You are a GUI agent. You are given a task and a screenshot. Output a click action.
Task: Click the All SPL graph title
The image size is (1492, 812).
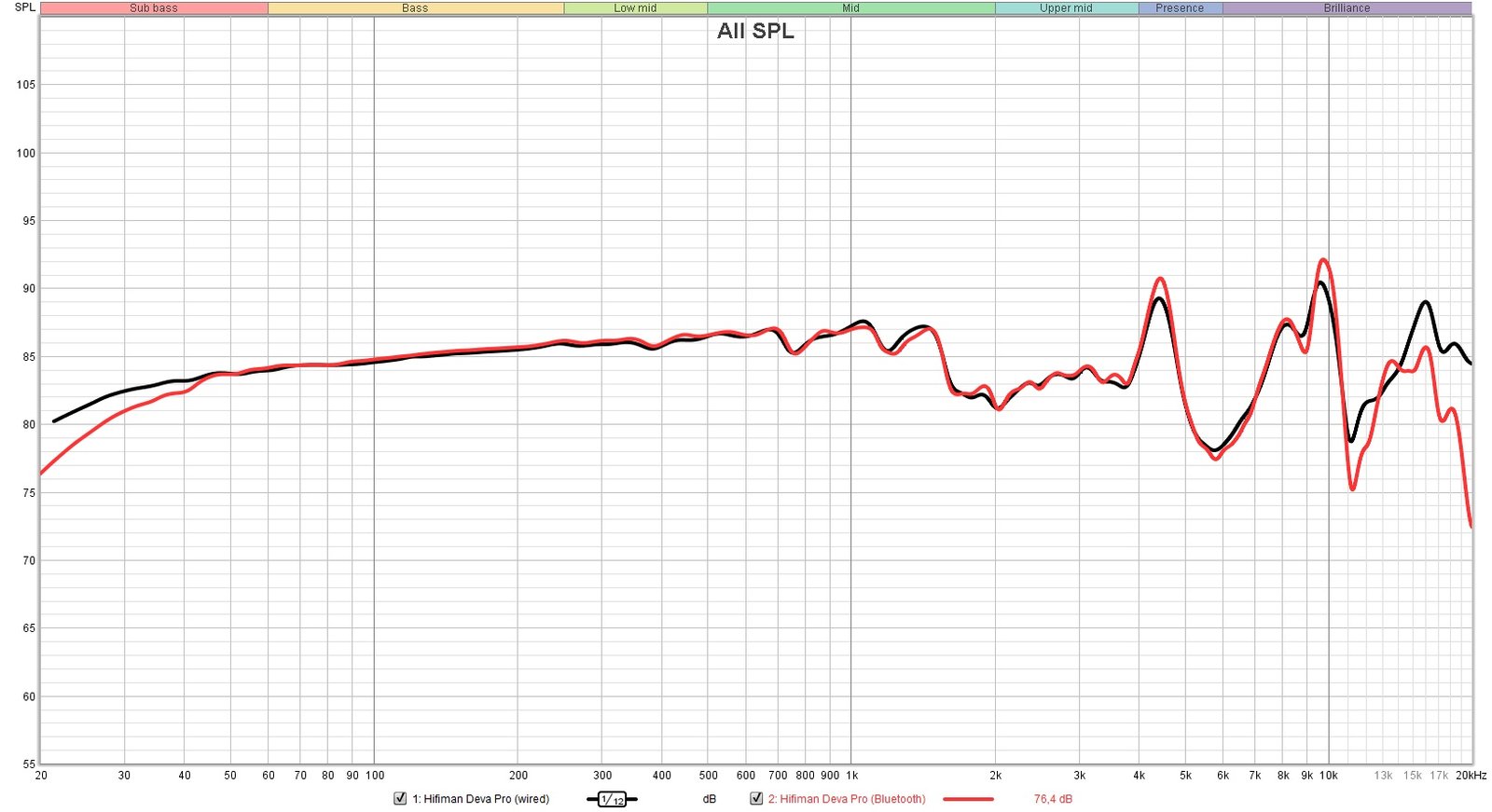tap(755, 31)
